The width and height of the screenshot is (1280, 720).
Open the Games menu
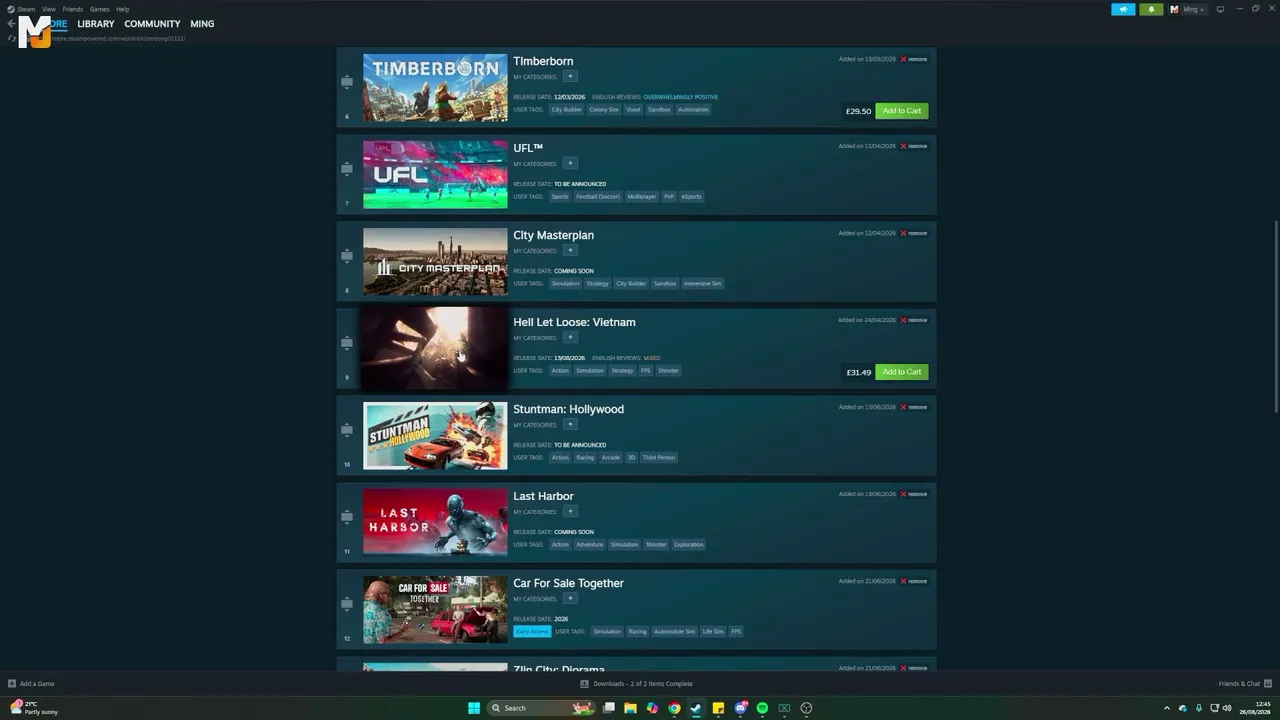(99, 9)
